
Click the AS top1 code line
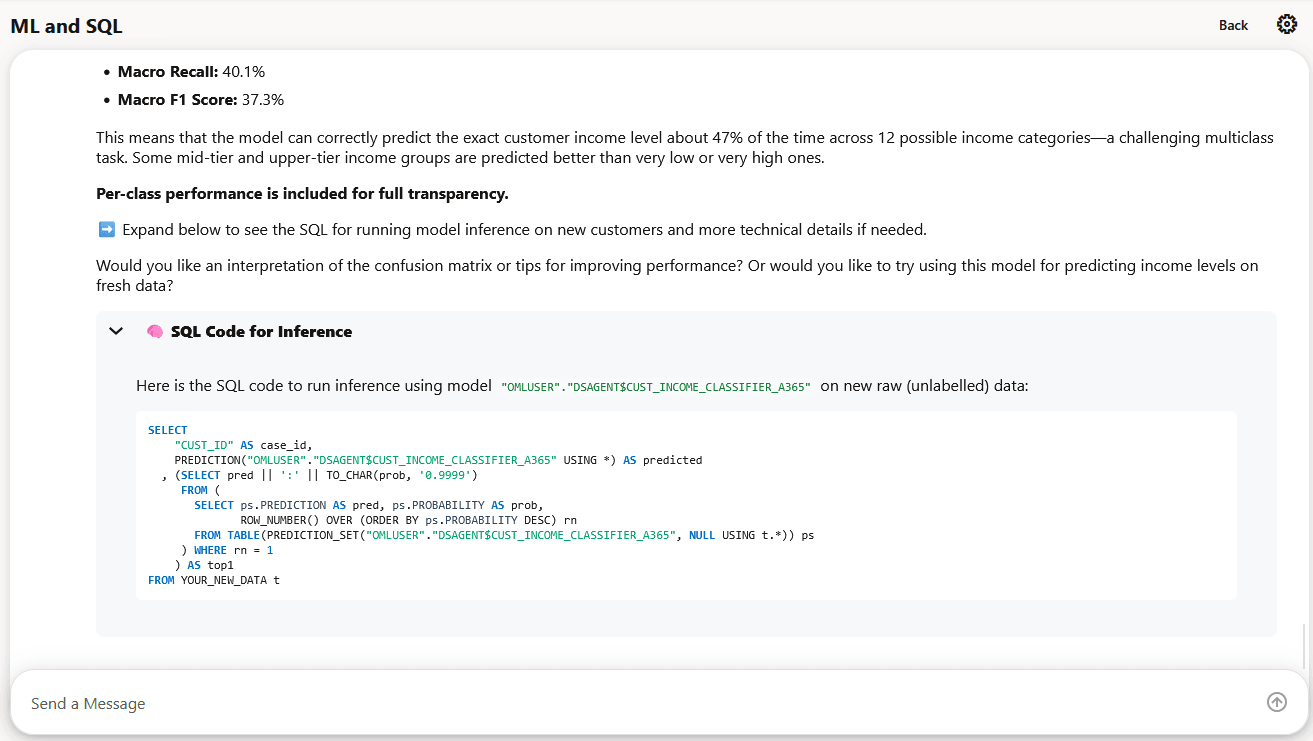204,565
